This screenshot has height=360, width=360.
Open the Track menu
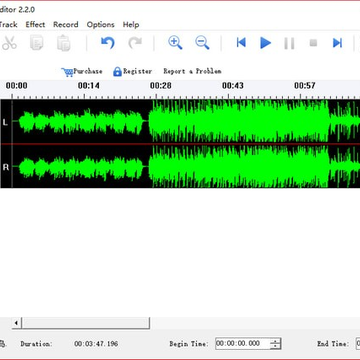(8, 25)
